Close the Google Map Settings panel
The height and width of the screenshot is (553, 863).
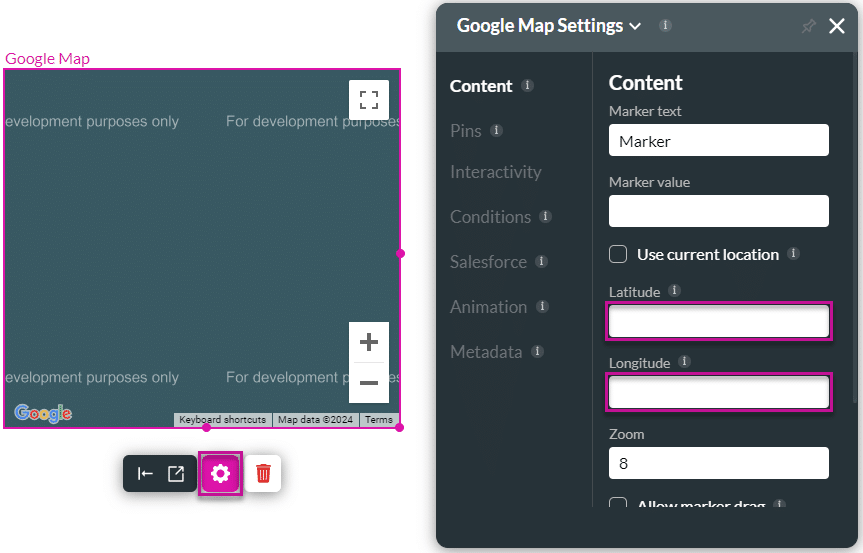point(837,27)
